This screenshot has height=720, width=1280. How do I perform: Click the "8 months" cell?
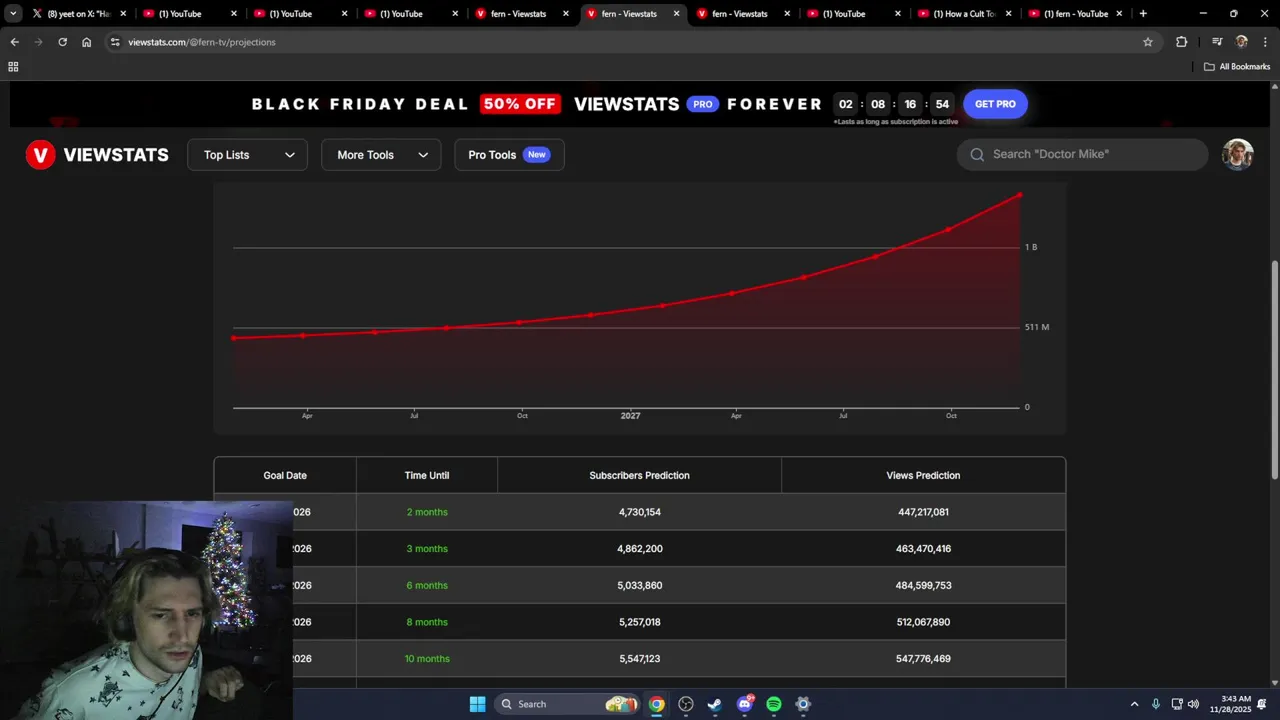(x=427, y=622)
